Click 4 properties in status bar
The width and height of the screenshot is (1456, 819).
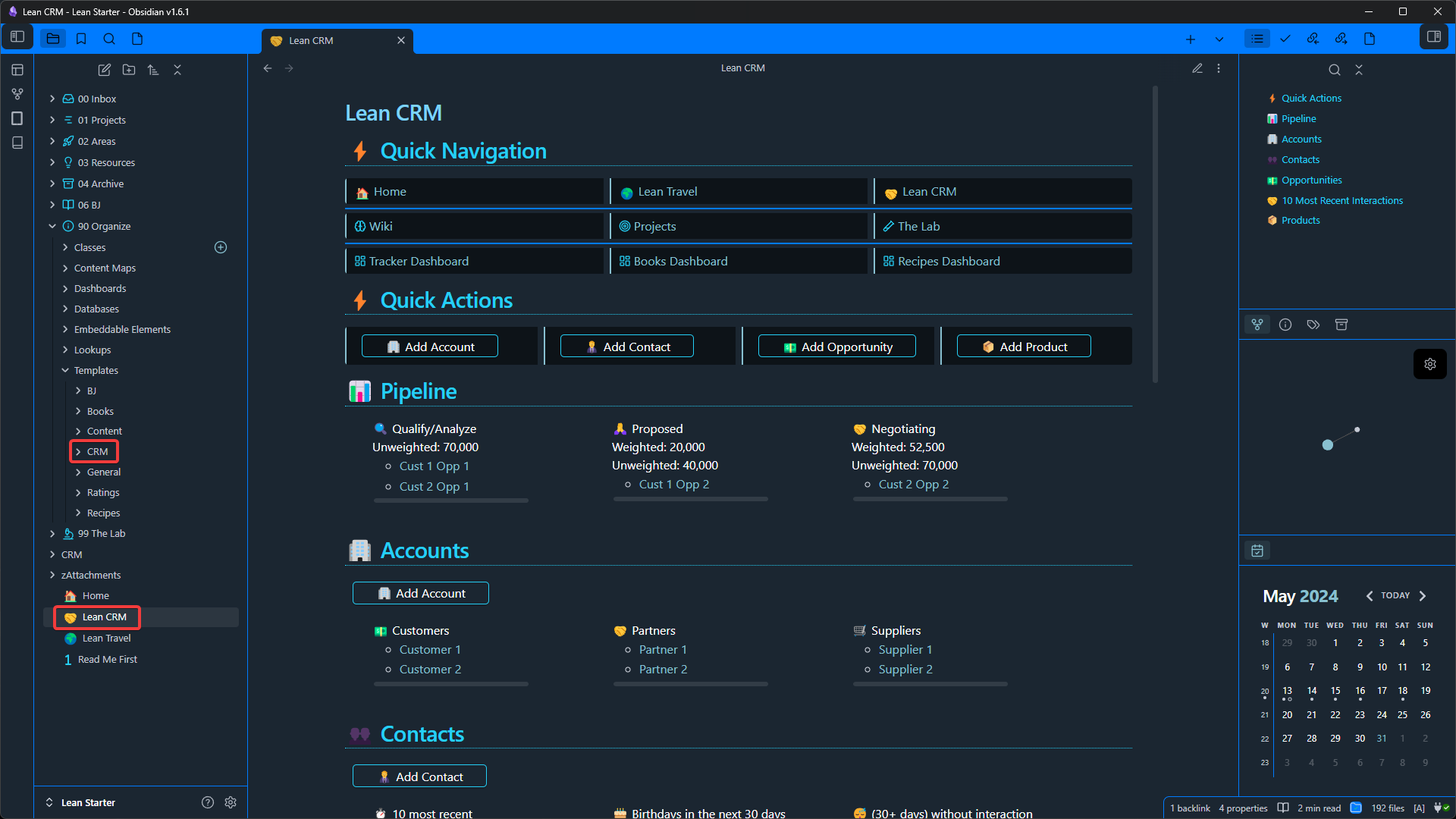pyautogui.click(x=1243, y=808)
